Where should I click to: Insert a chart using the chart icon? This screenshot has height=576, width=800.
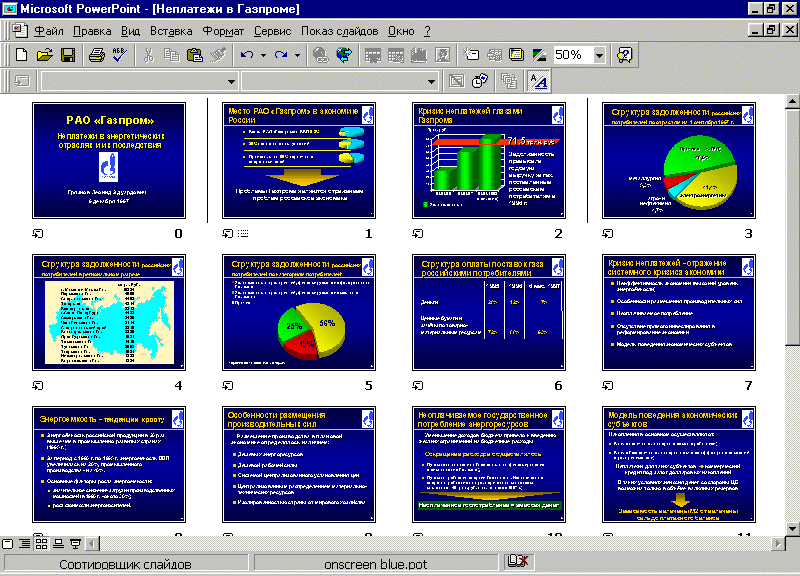pos(419,55)
